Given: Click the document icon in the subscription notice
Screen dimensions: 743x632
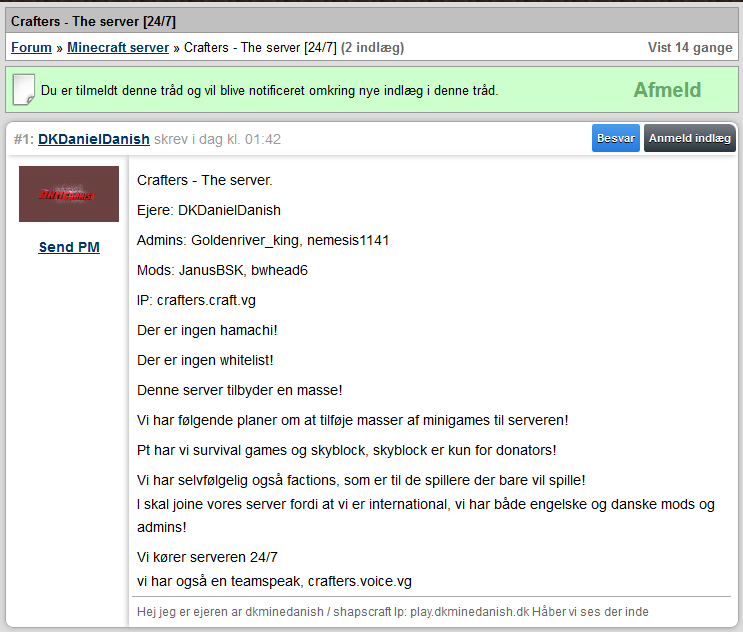Looking at the screenshot, I should click(24, 90).
